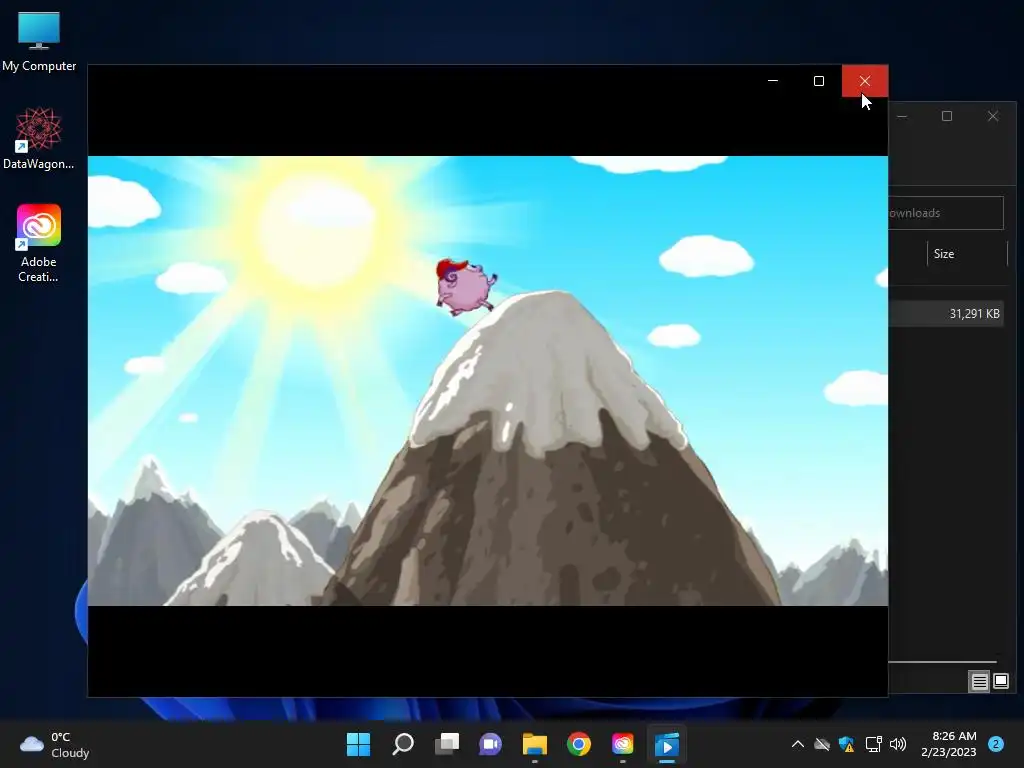Launch the DataWagon desktop shortcut
The width and height of the screenshot is (1024, 768).
pos(39,138)
